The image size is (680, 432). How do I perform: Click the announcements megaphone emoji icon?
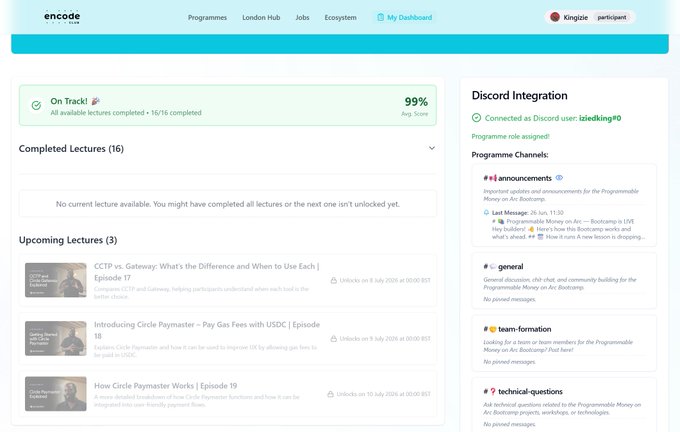pyautogui.click(x=493, y=178)
